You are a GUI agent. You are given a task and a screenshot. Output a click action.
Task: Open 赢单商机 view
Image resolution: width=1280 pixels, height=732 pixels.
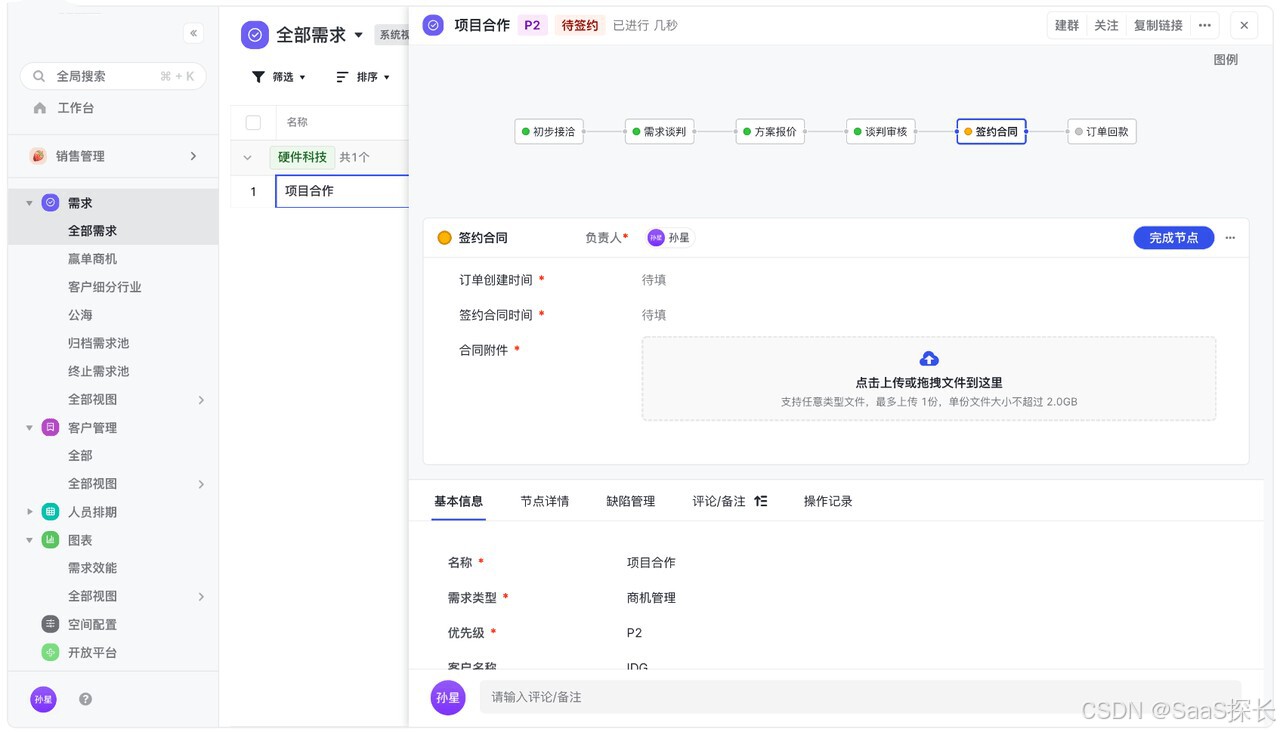(x=92, y=259)
